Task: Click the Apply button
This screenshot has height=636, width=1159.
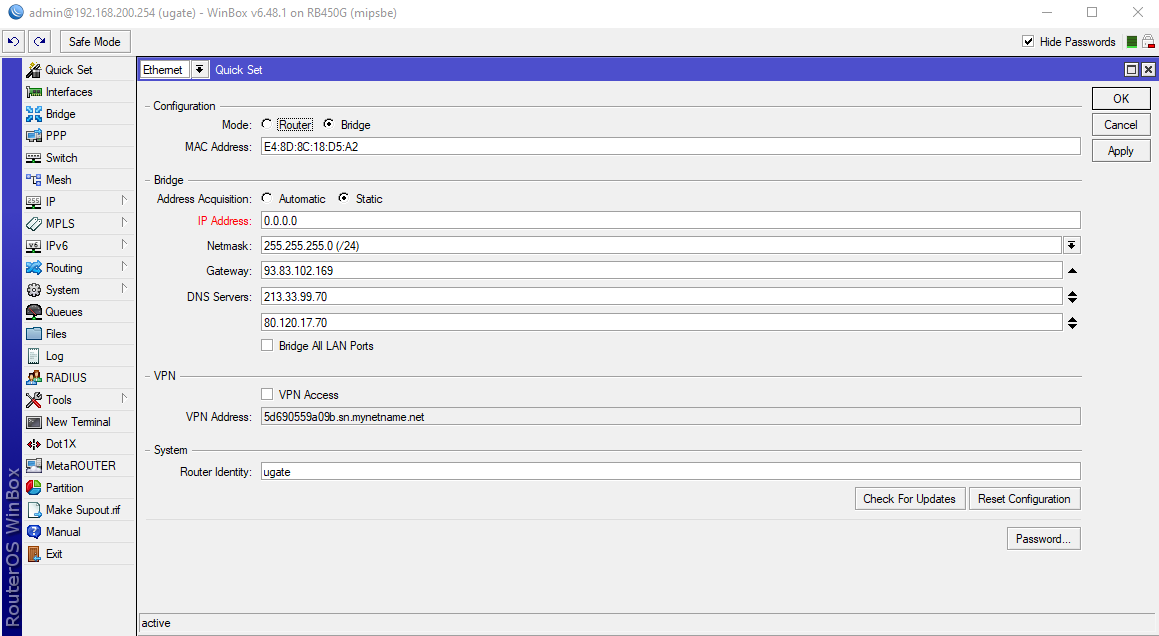Action: 1121,151
